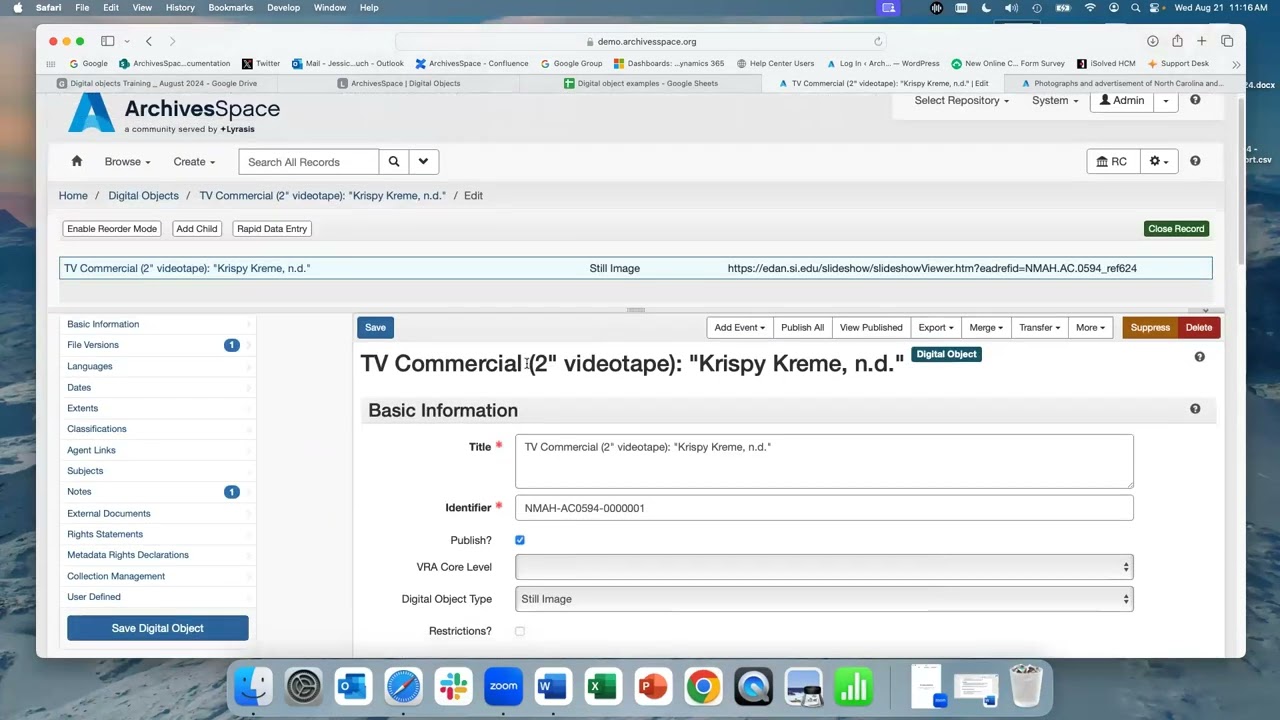Click the Digital Objects breadcrumb link
Screen dimensions: 1280x720
tap(144, 196)
